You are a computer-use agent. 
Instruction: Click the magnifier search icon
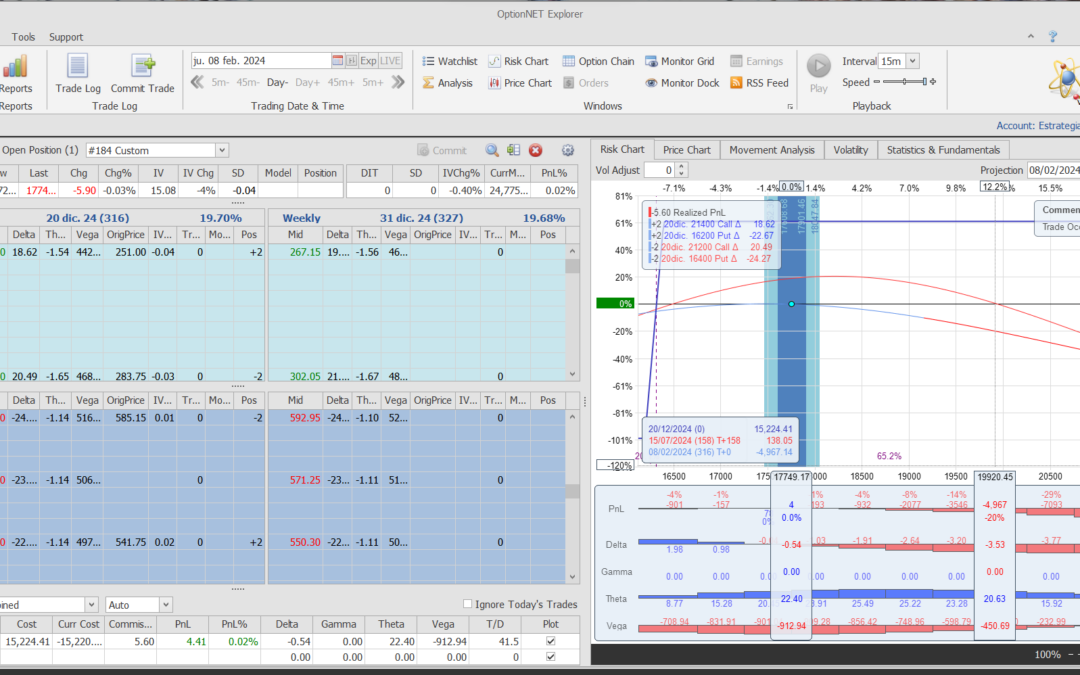point(492,150)
